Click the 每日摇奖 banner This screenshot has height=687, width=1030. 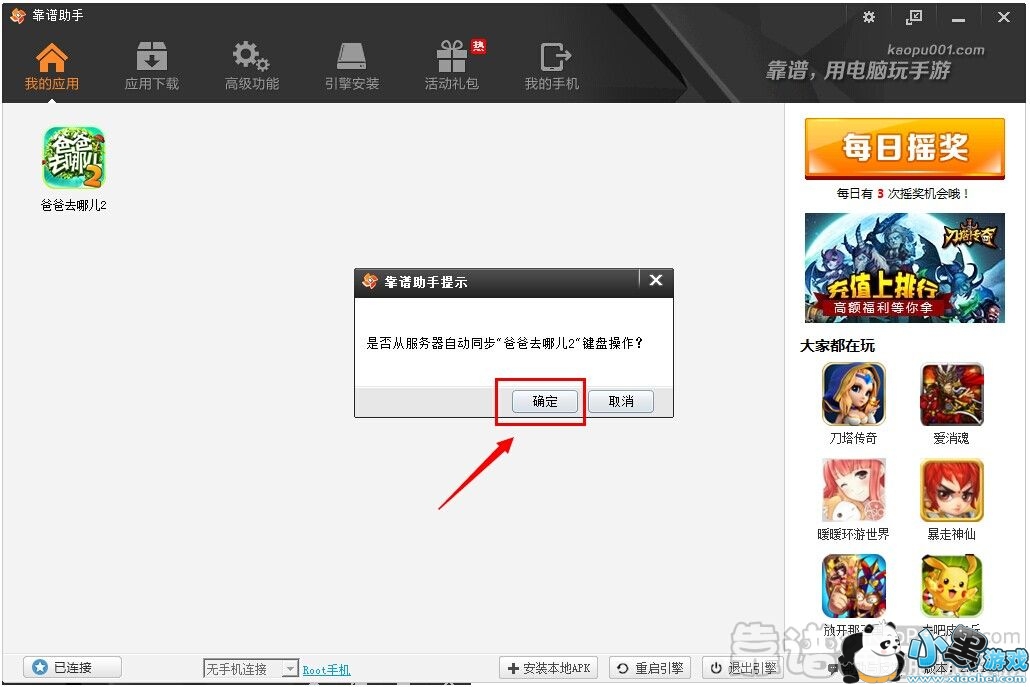coord(905,148)
